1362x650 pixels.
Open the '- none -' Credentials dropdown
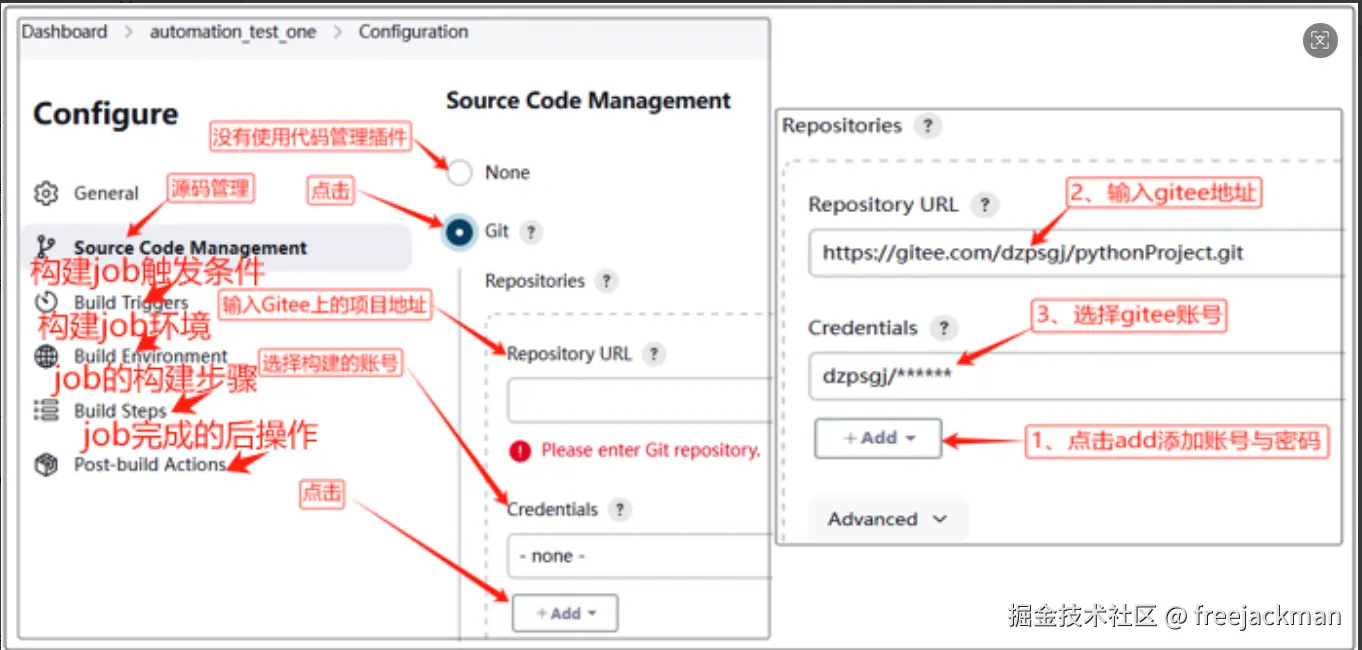click(638, 556)
